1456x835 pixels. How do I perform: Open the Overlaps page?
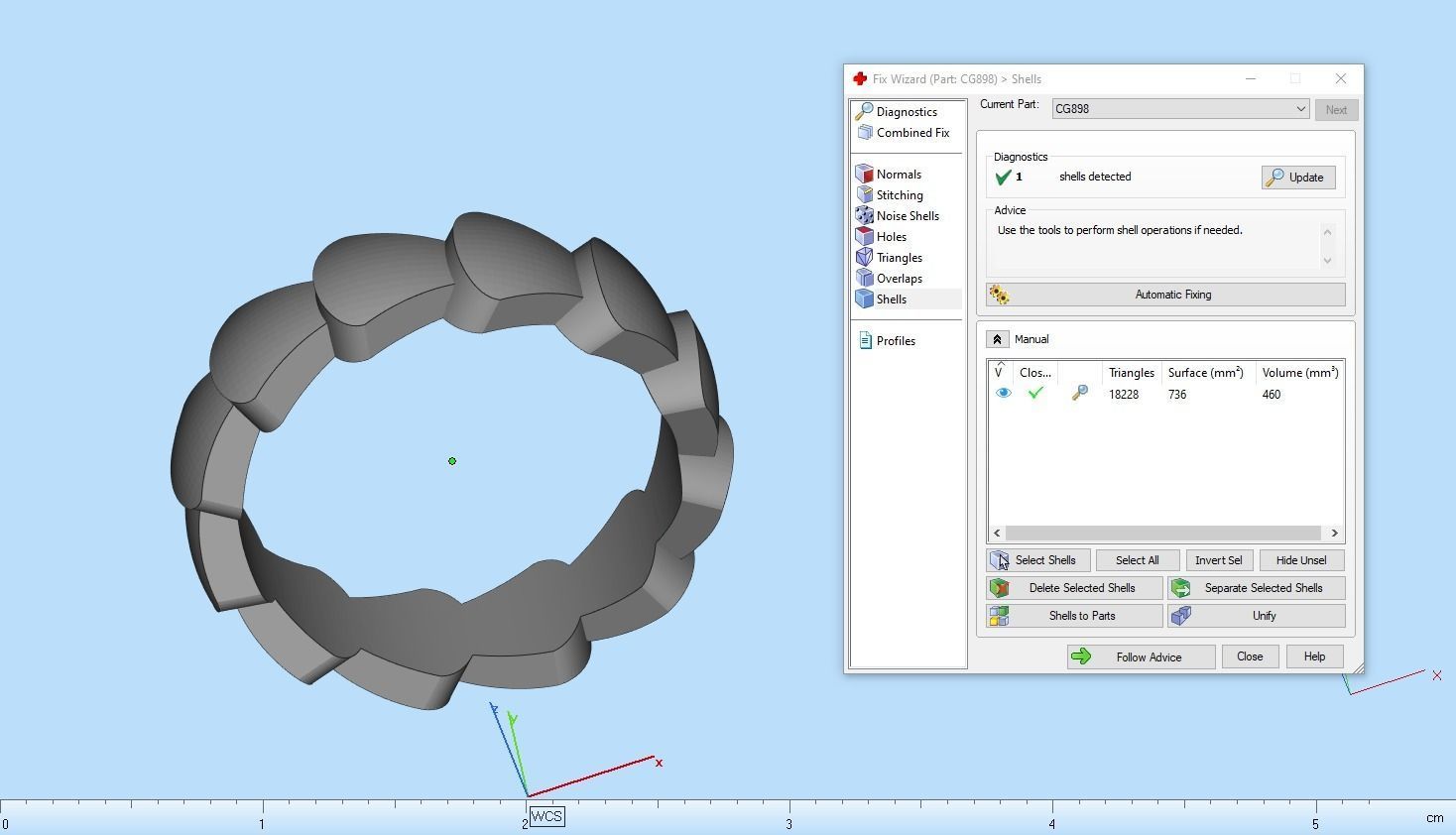tap(899, 279)
